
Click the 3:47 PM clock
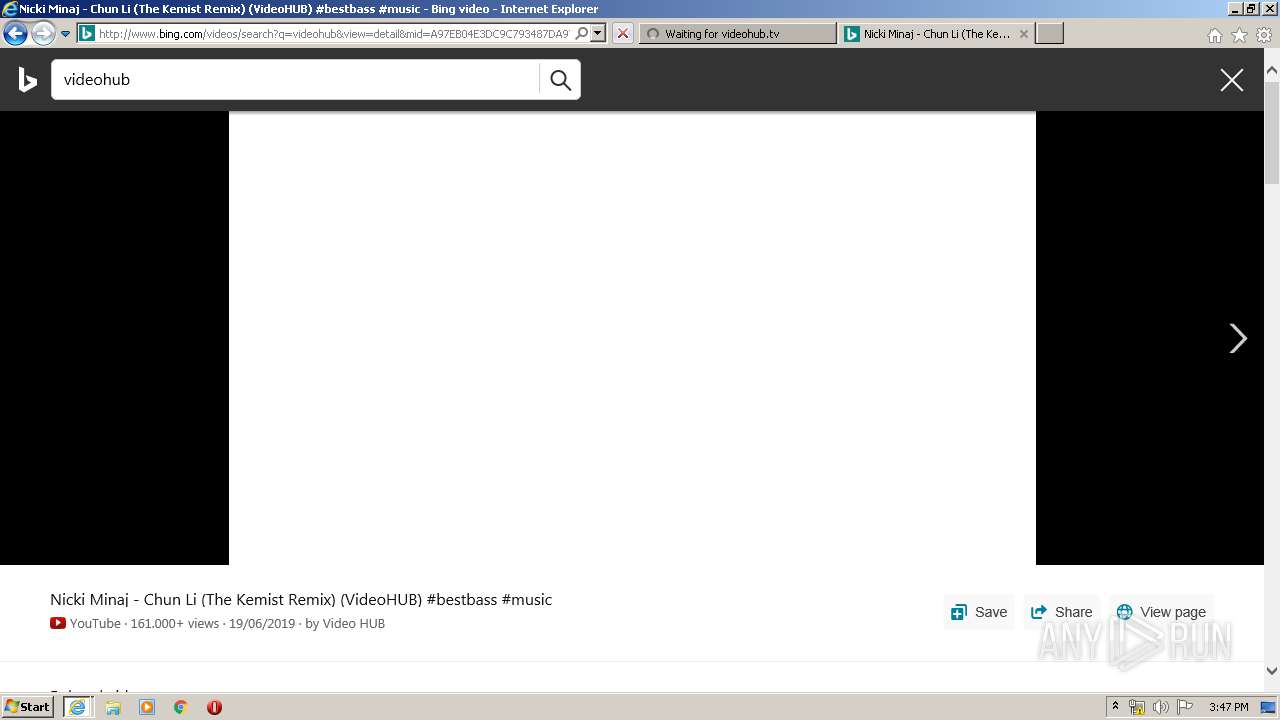tap(1228, 707)
